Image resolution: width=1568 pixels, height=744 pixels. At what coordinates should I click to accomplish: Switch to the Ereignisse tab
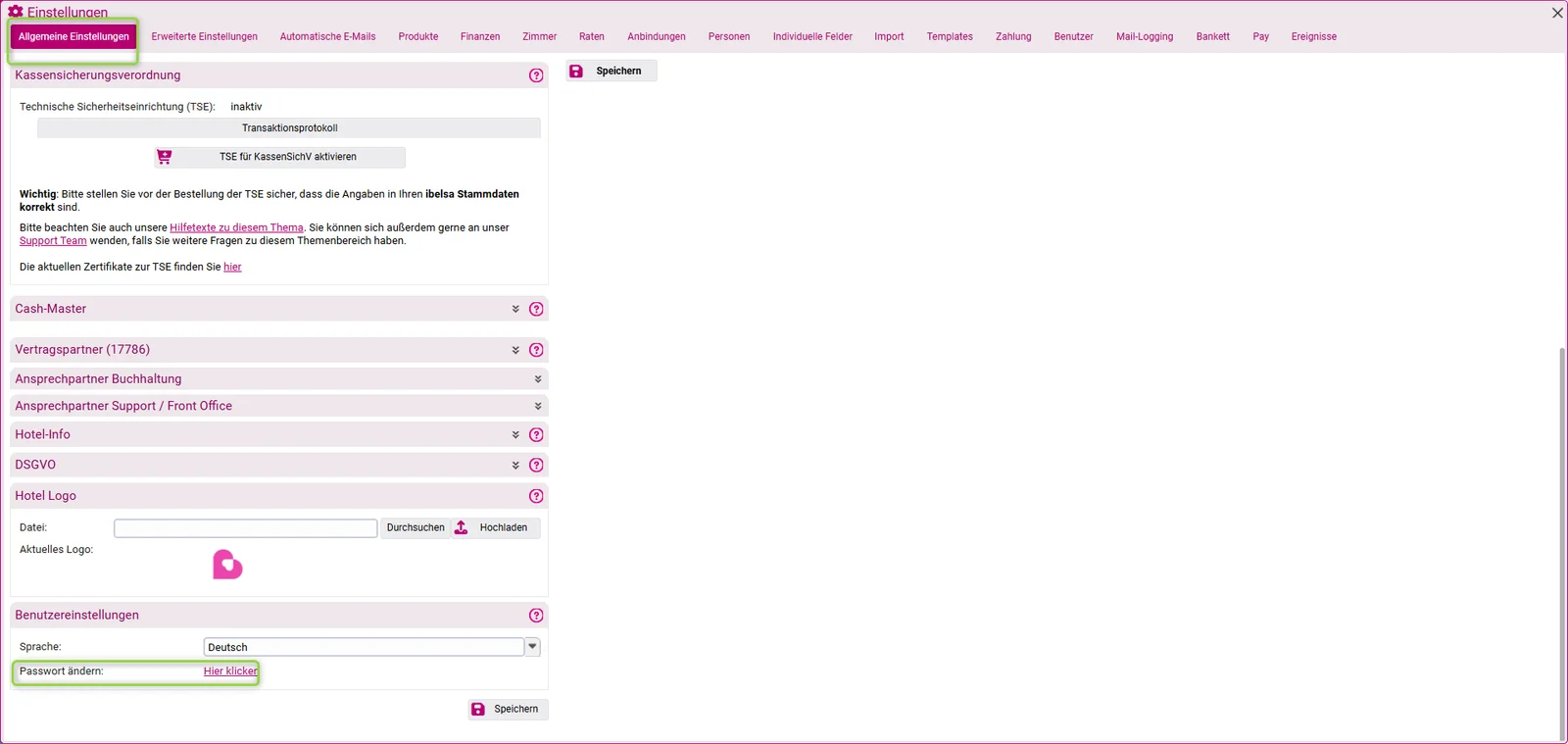[1314, 37]
